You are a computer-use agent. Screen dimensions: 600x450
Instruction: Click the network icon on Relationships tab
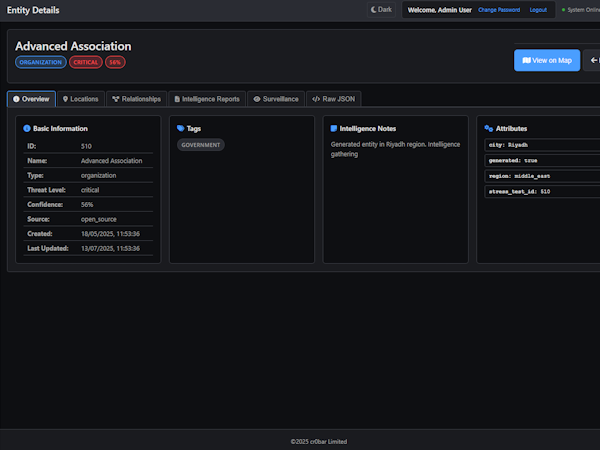click(x=116, y=99)
